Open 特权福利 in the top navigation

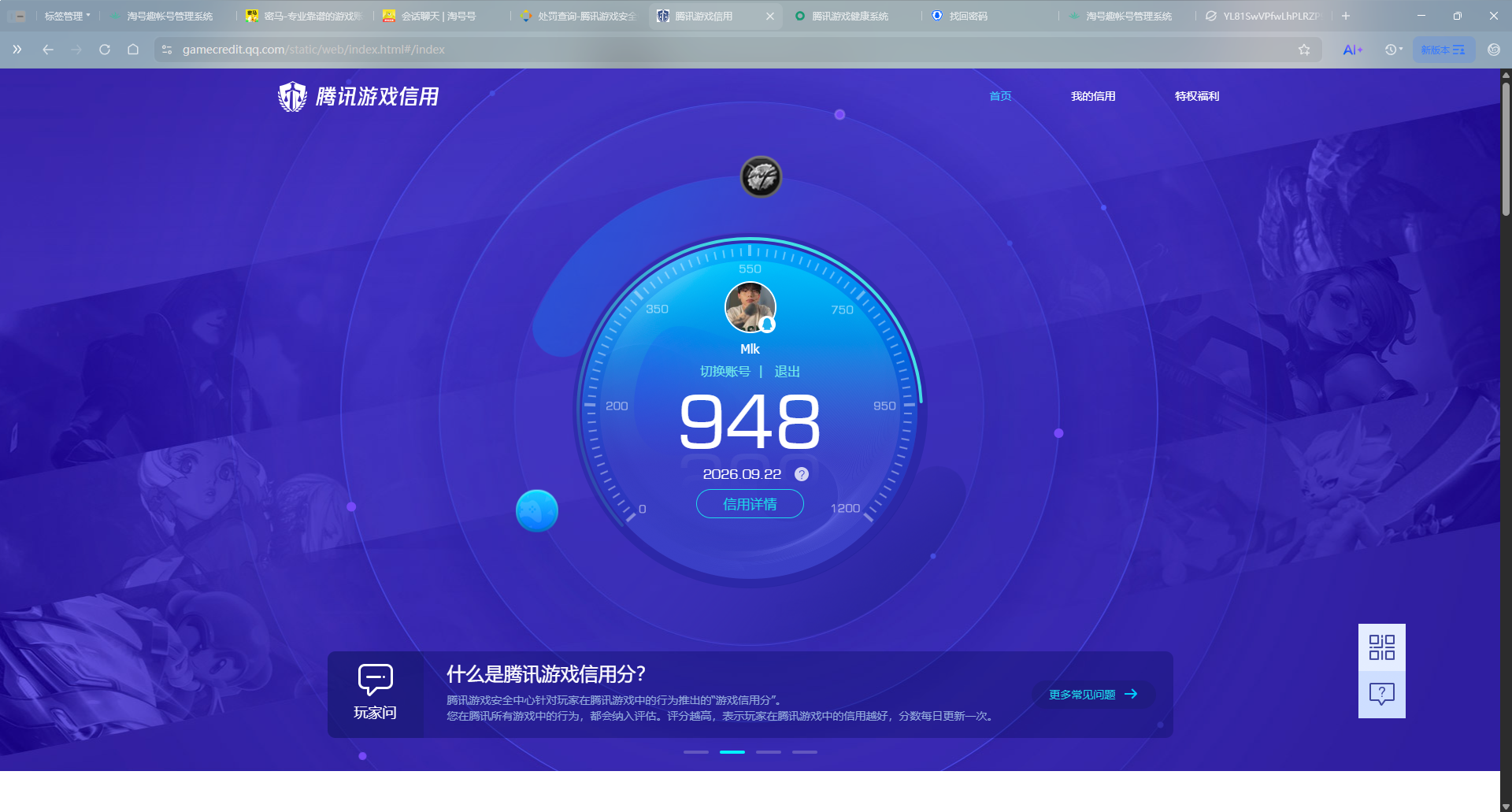(1197, 96)
